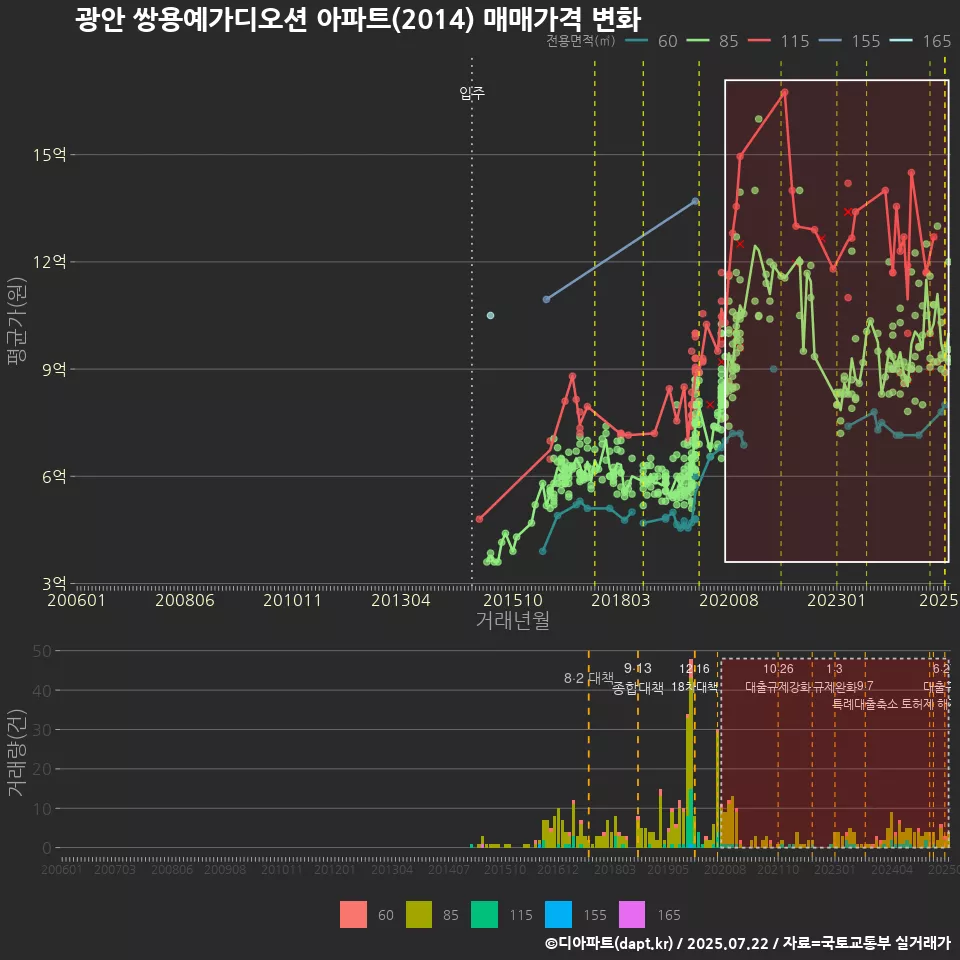This screenshot has height=960, width=960.
Task: Click the 30 label on volume axis
Action: click(x=42, y=730)
